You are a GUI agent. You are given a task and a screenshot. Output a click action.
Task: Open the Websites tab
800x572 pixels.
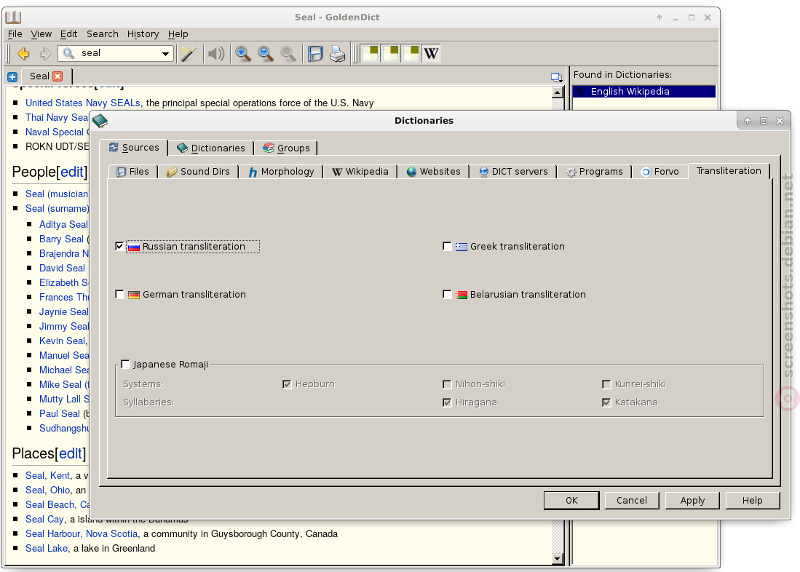pos(434,171)
